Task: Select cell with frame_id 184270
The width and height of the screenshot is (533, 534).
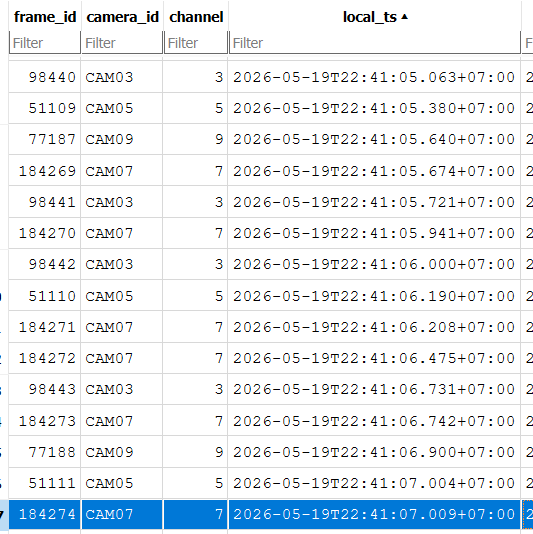Action: point(45,233)
